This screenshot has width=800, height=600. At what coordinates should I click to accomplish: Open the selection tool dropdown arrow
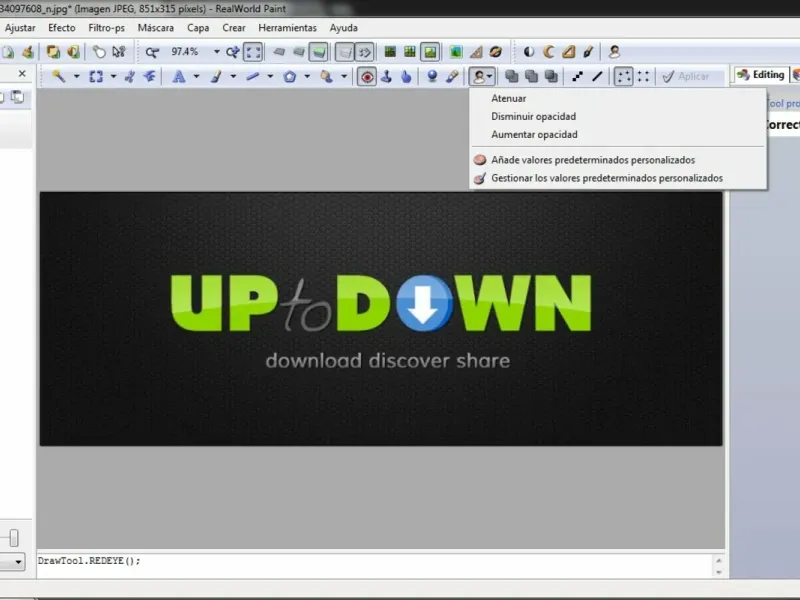[113, 77]
